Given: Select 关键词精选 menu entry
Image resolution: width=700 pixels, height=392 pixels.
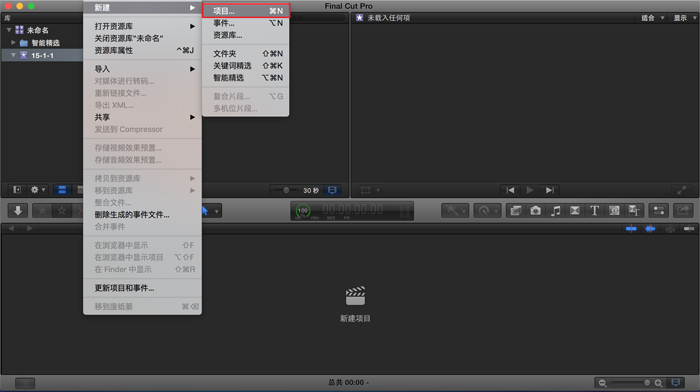Looking at the screenshot, I should click(x=246, y=65).
